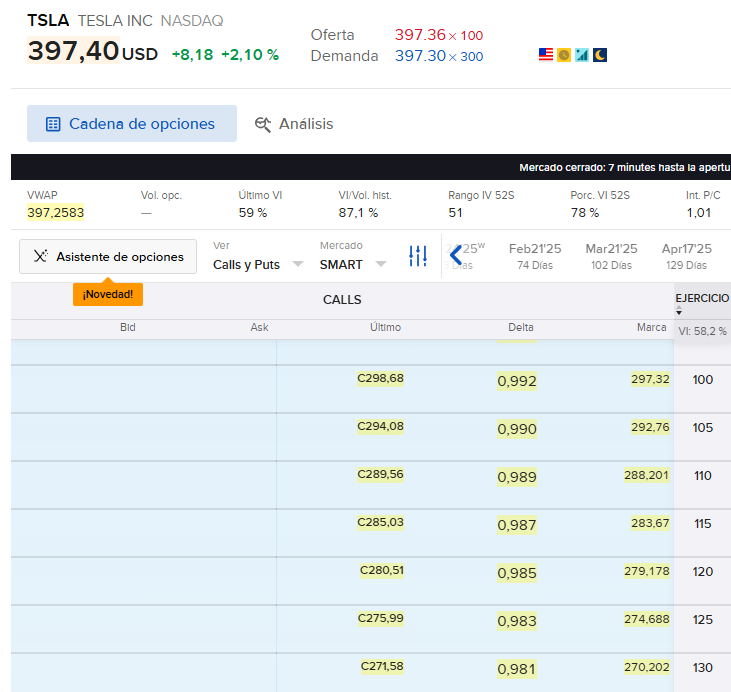Viewport: 731px width, 692px height.
Task: Click the Delta column header
Action: point(521,327)
